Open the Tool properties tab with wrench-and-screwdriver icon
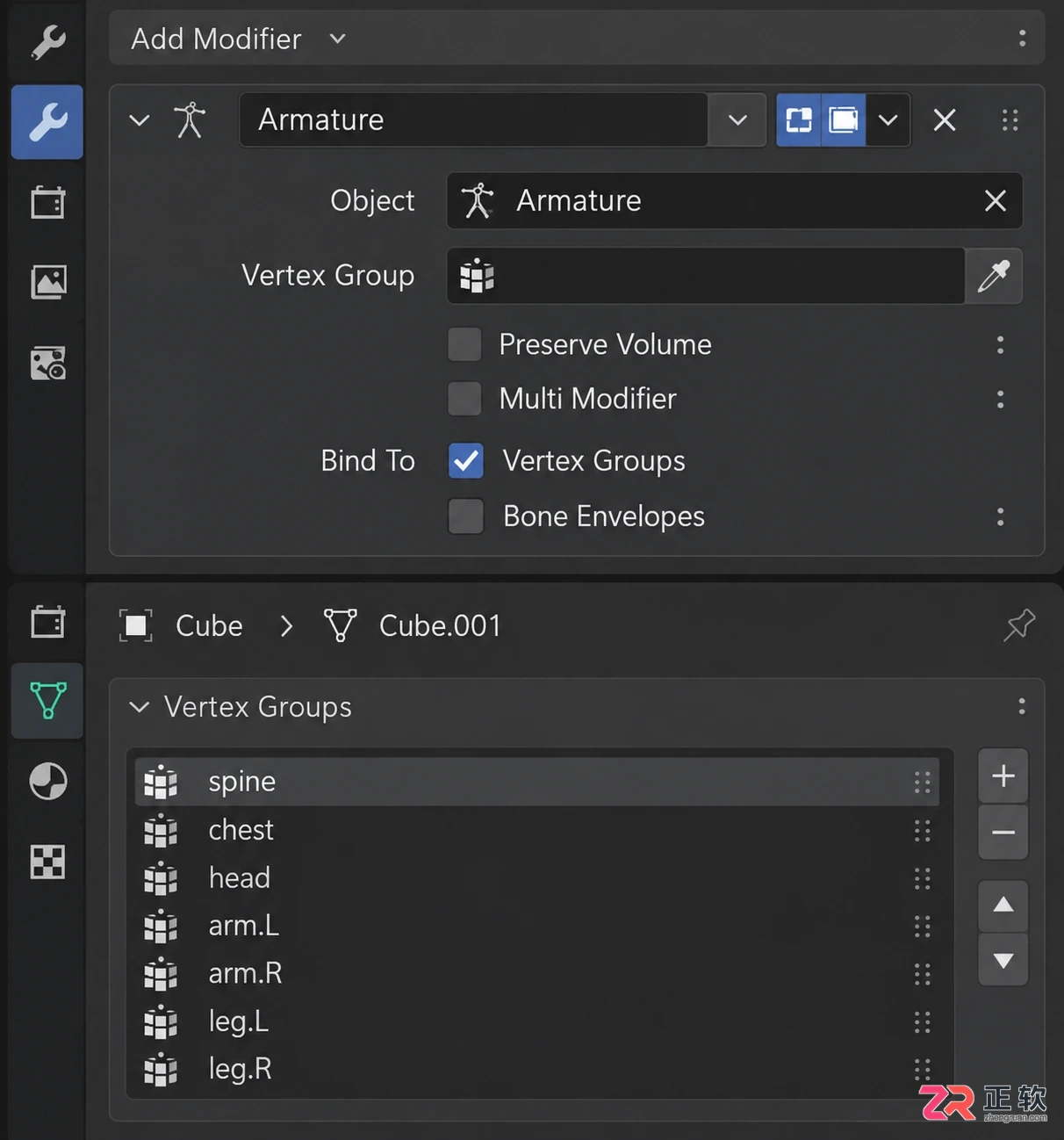 click(x=47, y=40)
